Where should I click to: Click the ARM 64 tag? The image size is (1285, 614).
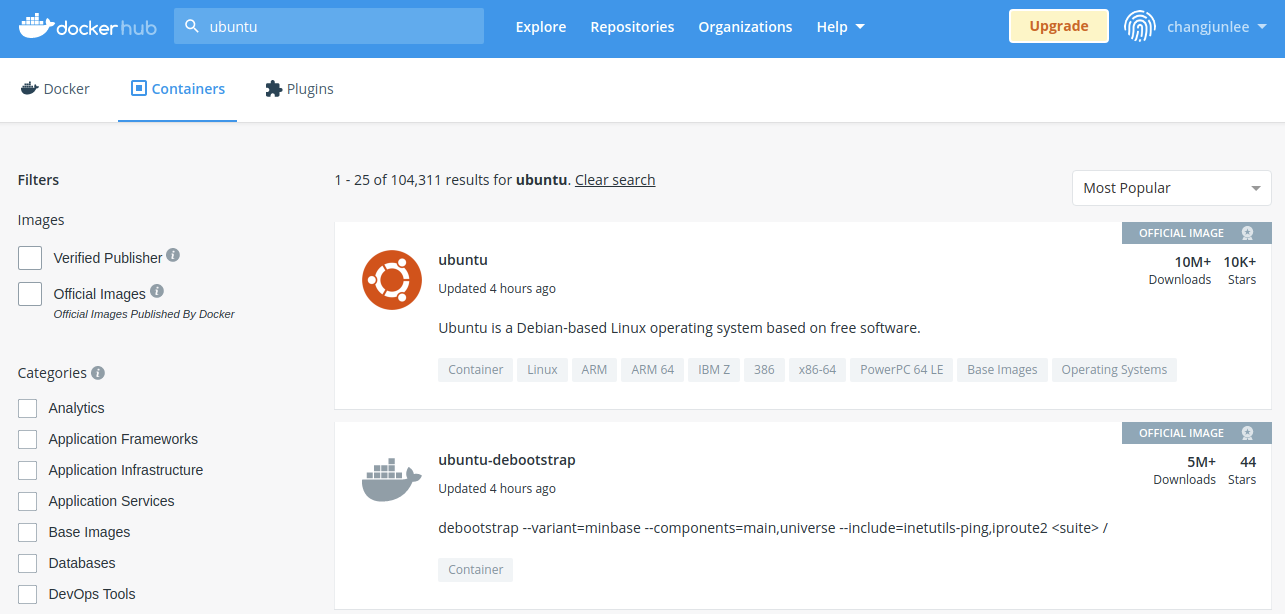653,370
